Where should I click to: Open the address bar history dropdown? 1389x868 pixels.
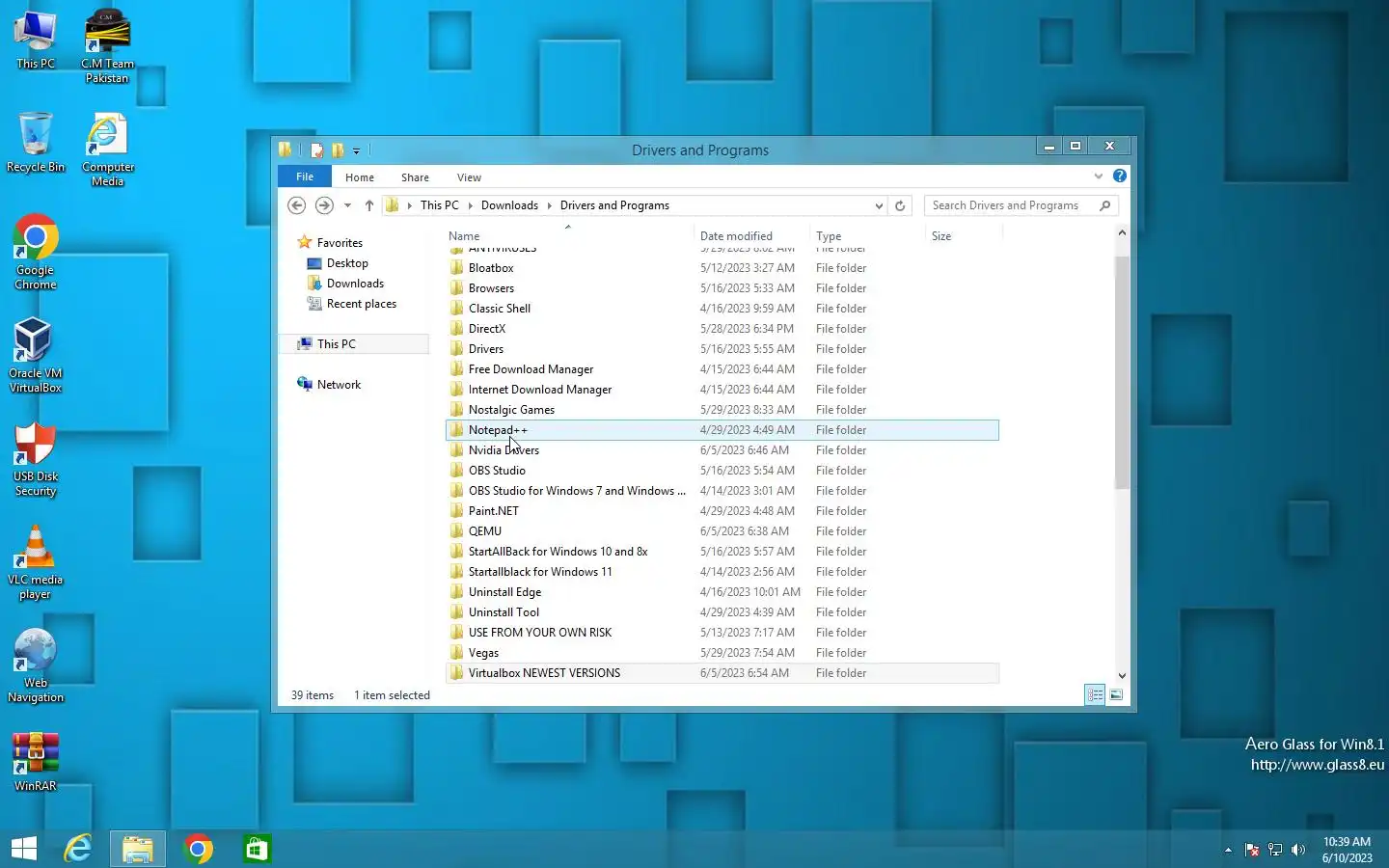coord(879,205)
